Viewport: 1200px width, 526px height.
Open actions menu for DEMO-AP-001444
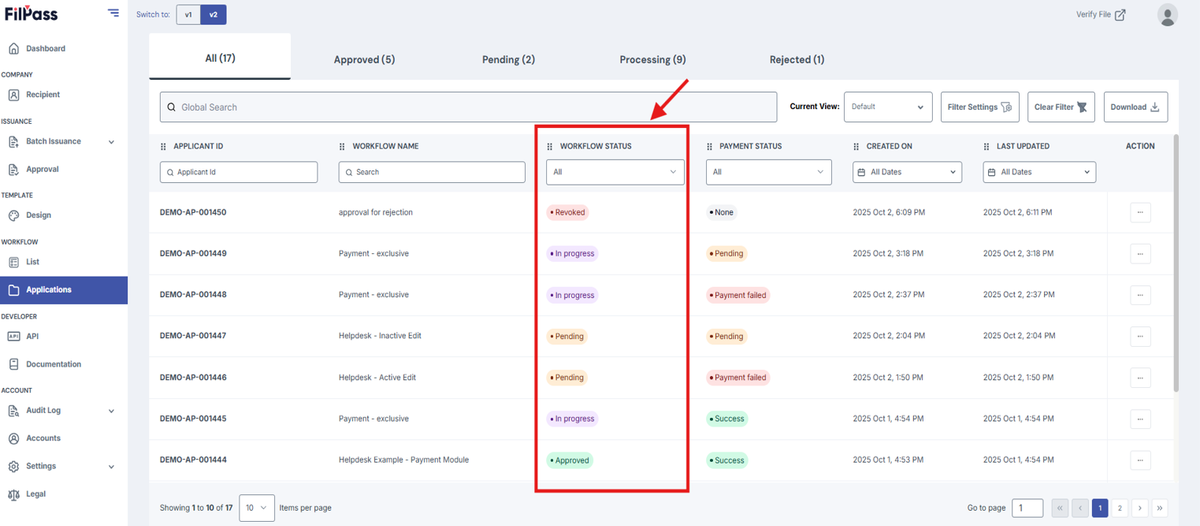pos(1140,460)
